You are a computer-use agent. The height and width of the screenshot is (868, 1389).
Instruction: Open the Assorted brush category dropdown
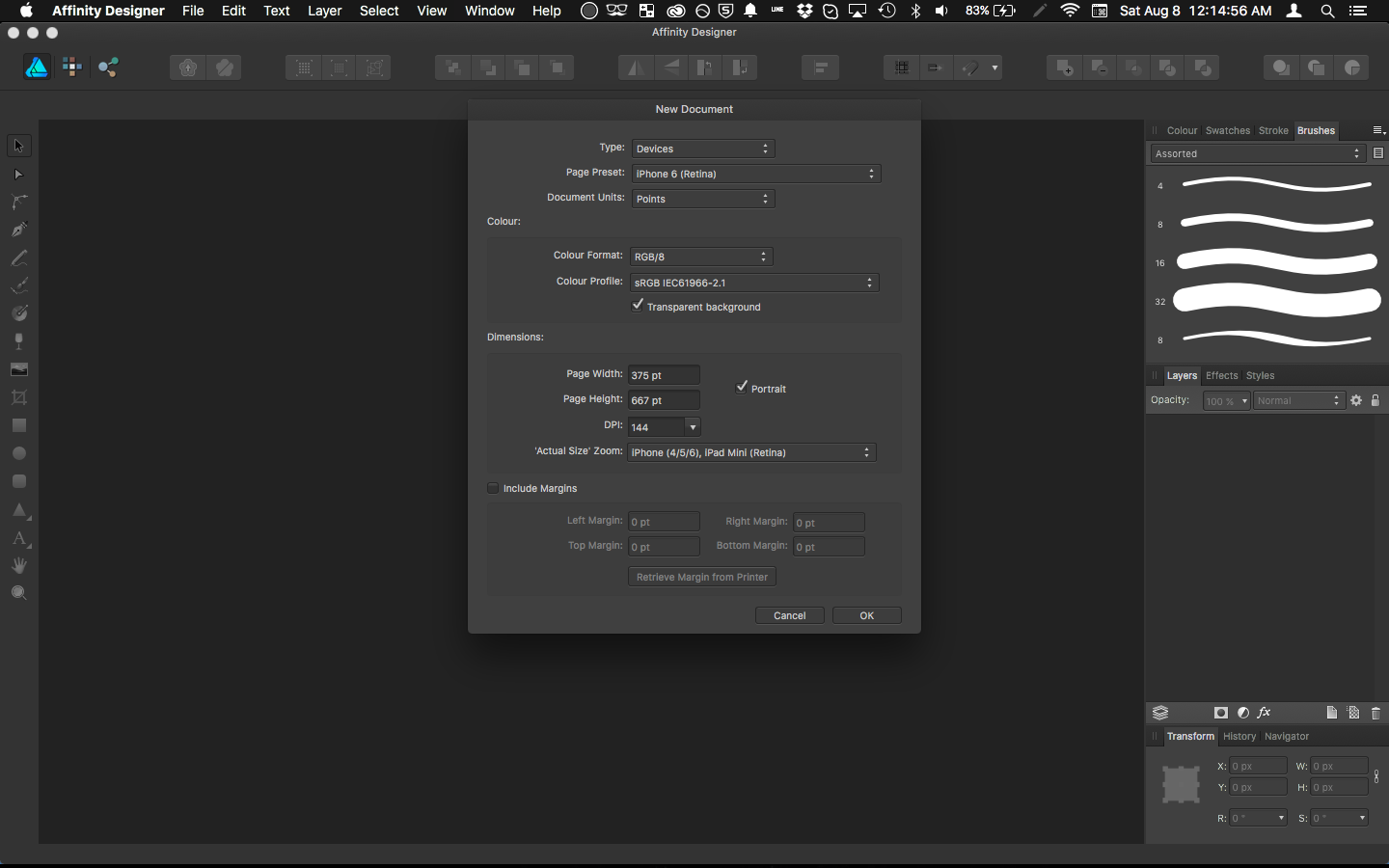tap(1258, 153)
